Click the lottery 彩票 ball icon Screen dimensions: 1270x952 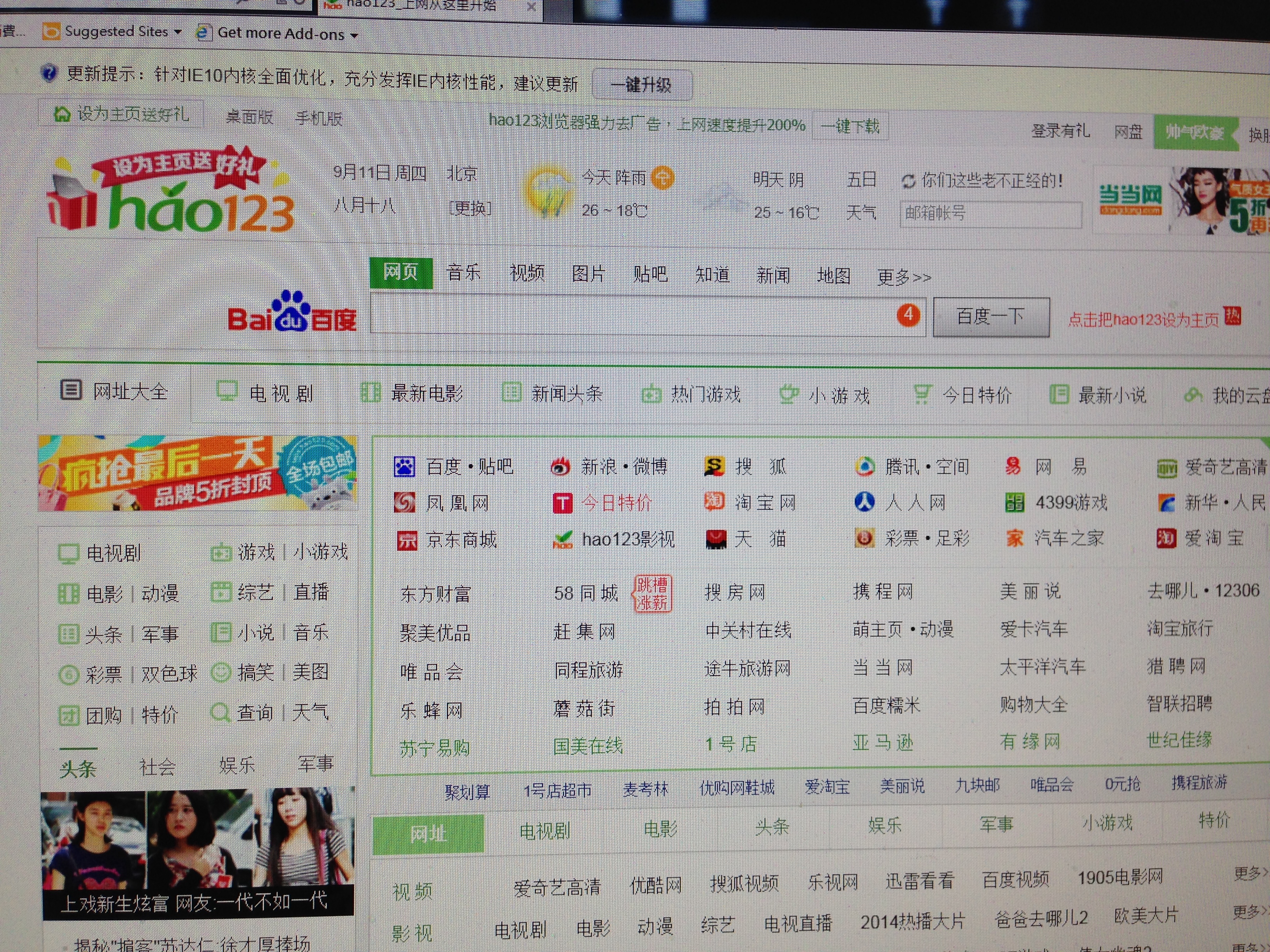864,538
